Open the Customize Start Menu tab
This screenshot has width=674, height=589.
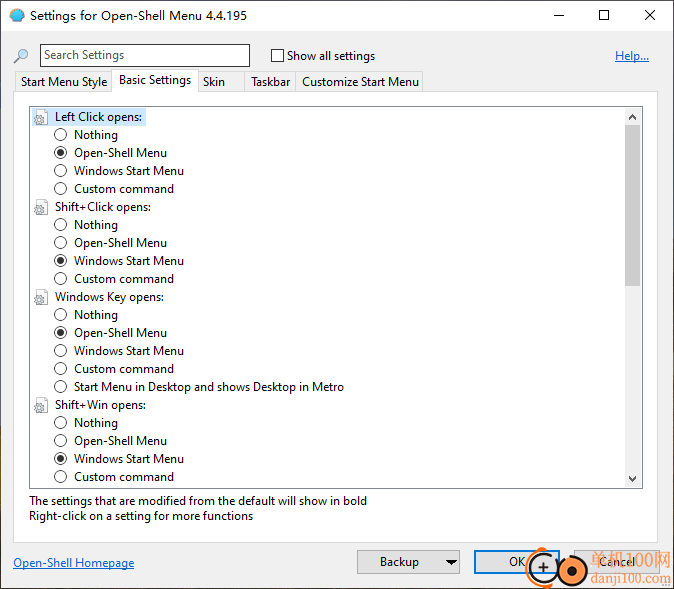[x=360, y=82]
